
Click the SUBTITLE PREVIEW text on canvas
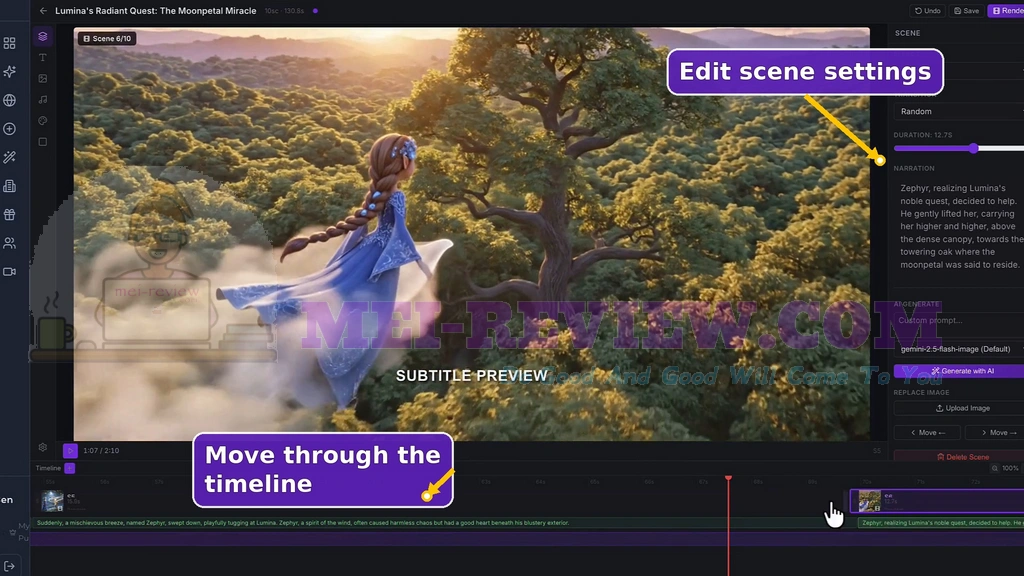pos(472,376)
